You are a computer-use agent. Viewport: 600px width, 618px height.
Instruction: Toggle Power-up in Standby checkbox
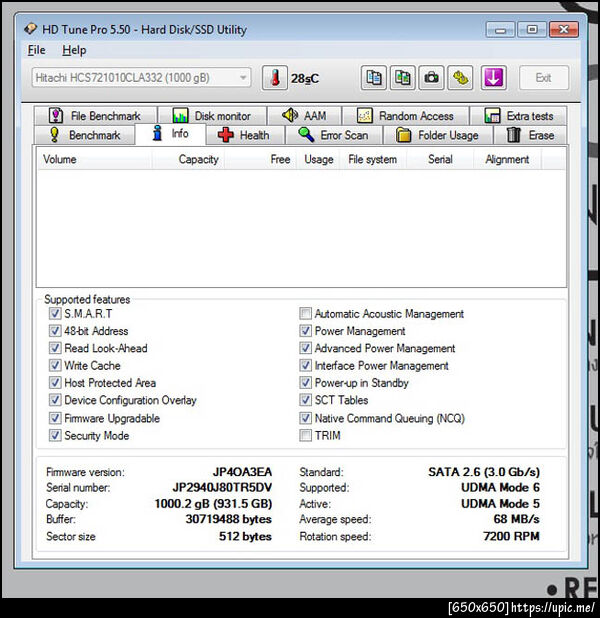pyautogui.click(x=305, y=383)
